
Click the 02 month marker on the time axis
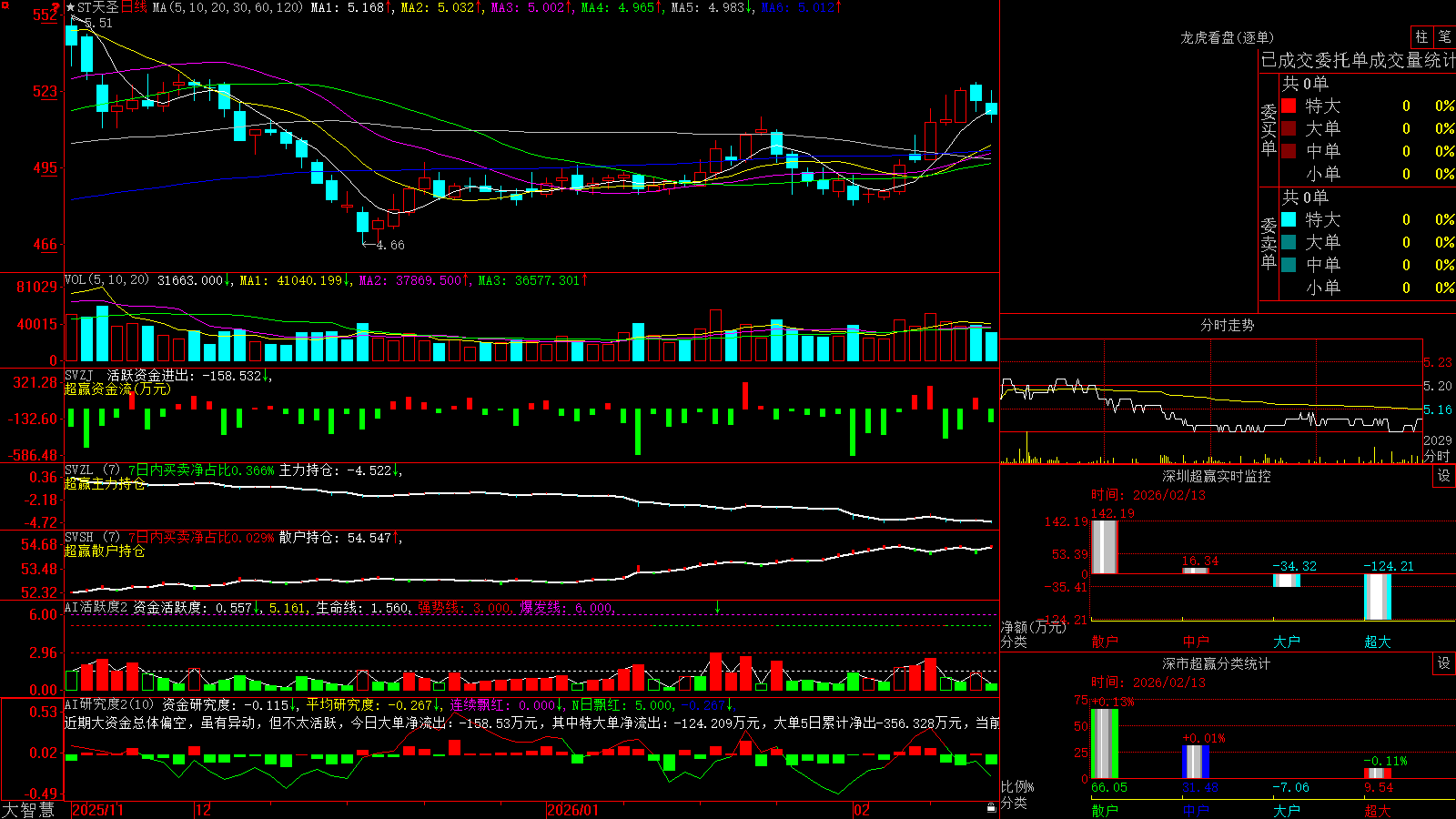point(862,810)
